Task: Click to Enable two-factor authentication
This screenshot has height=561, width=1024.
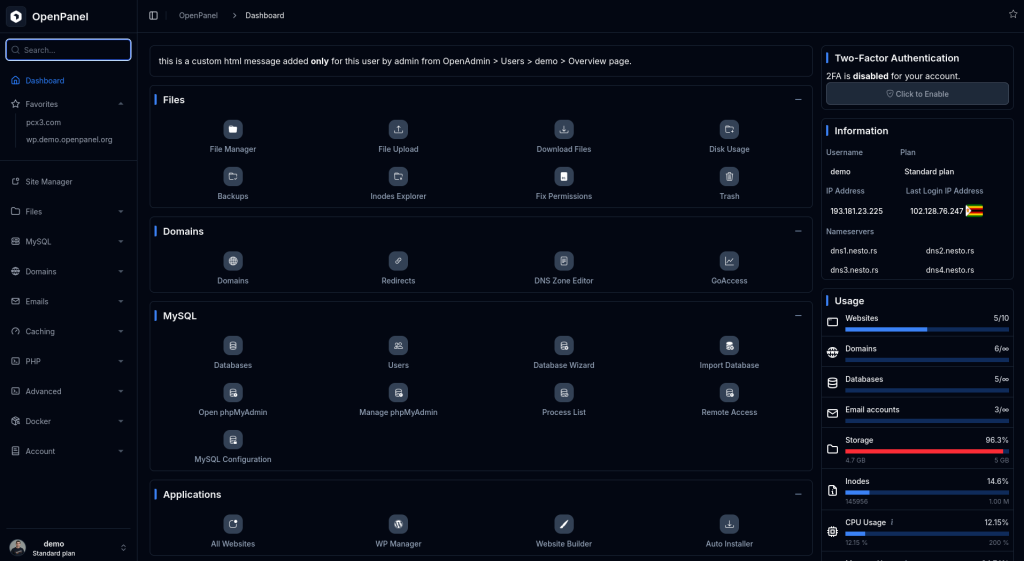Action: [x=917, y=94]
